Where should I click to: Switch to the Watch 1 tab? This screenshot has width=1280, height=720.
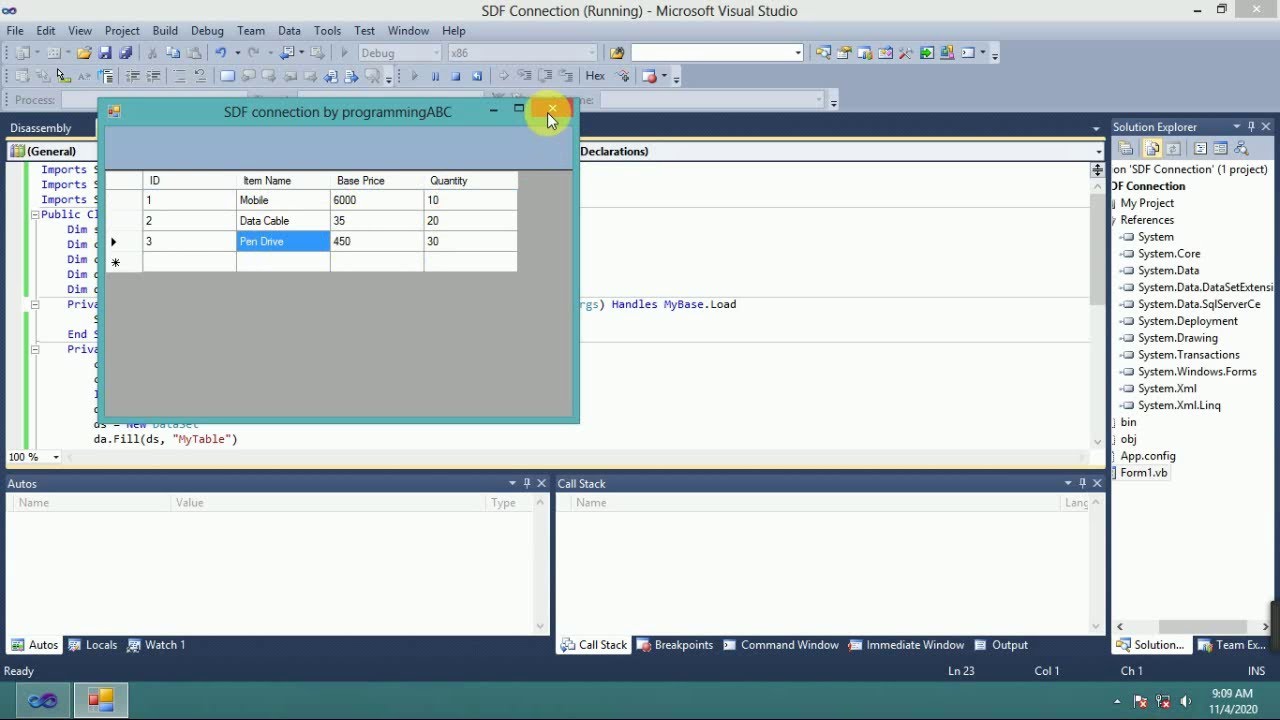(x=157, y=645)
